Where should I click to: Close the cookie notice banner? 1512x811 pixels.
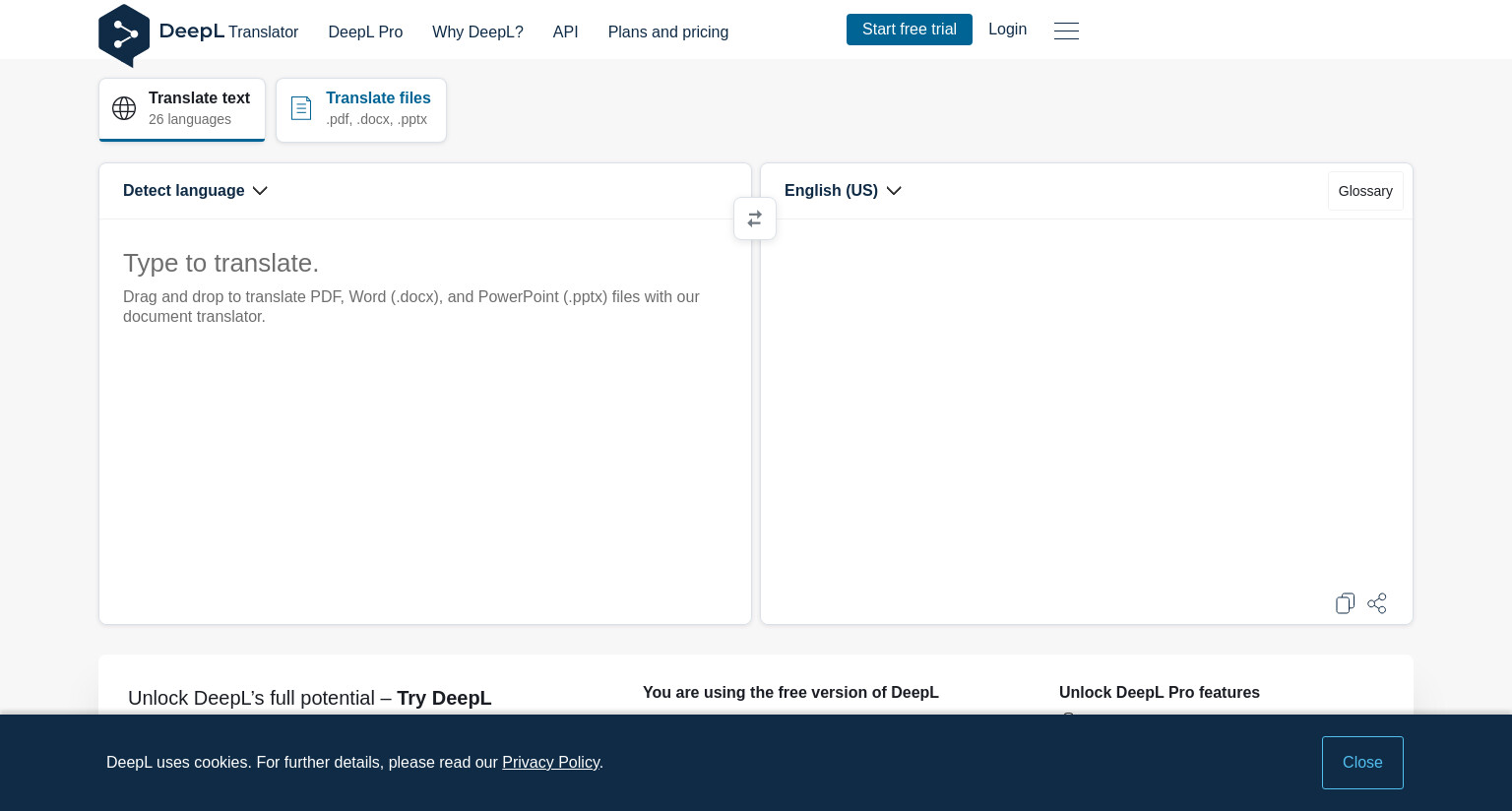coord(1362,763)
